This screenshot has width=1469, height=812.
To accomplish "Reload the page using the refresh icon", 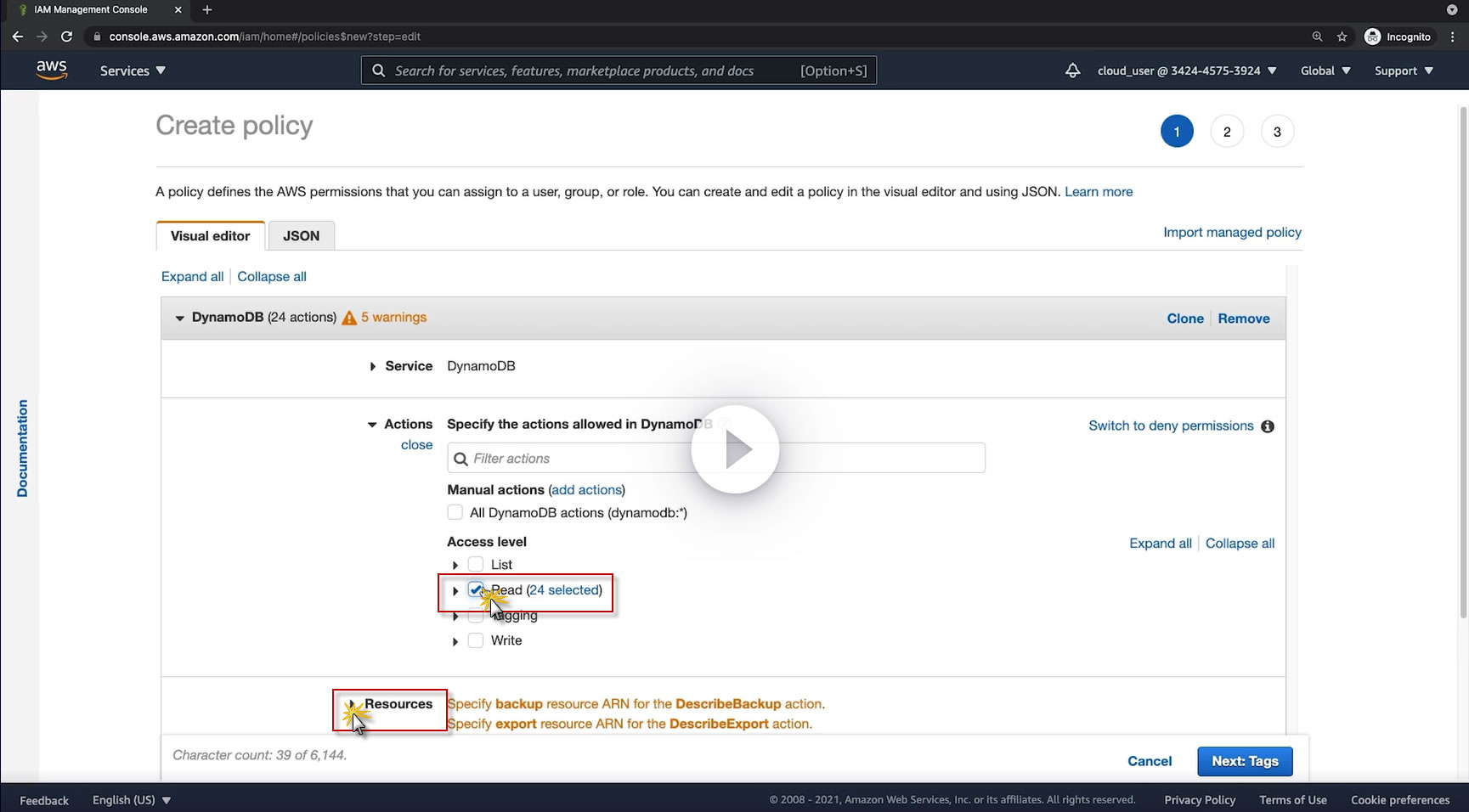I will click(66, 37).
